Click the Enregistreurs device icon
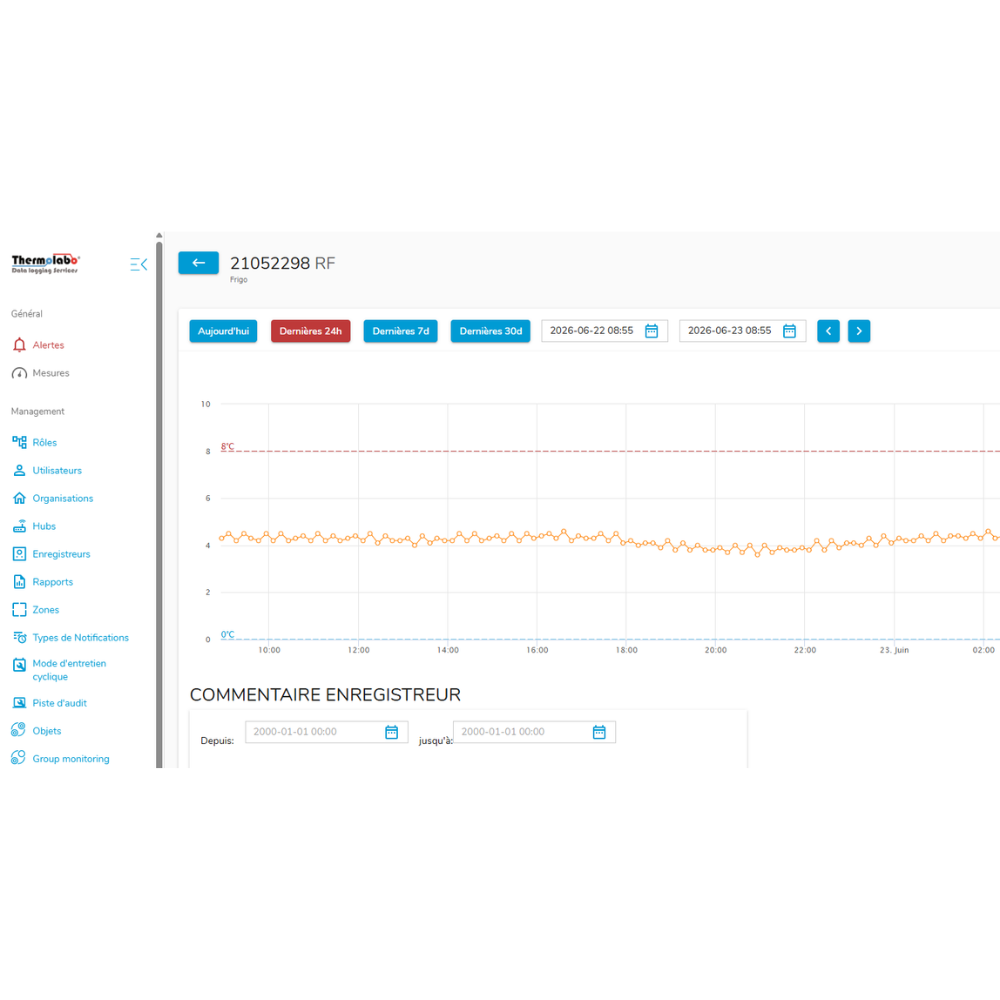 click(19, 554)
